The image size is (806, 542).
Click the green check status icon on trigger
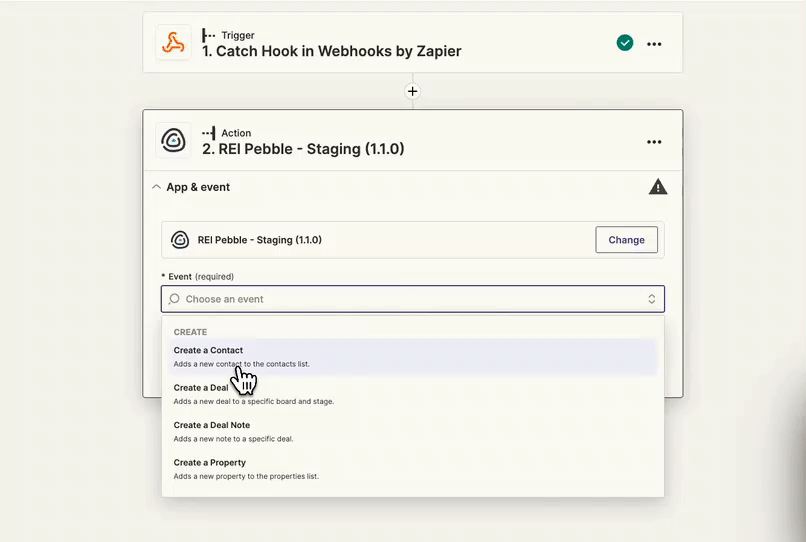625,43
